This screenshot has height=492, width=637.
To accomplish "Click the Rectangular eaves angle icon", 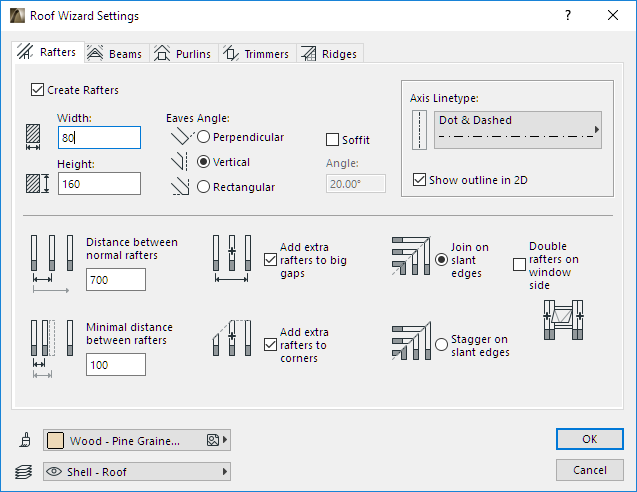I will tap(181, 186).
